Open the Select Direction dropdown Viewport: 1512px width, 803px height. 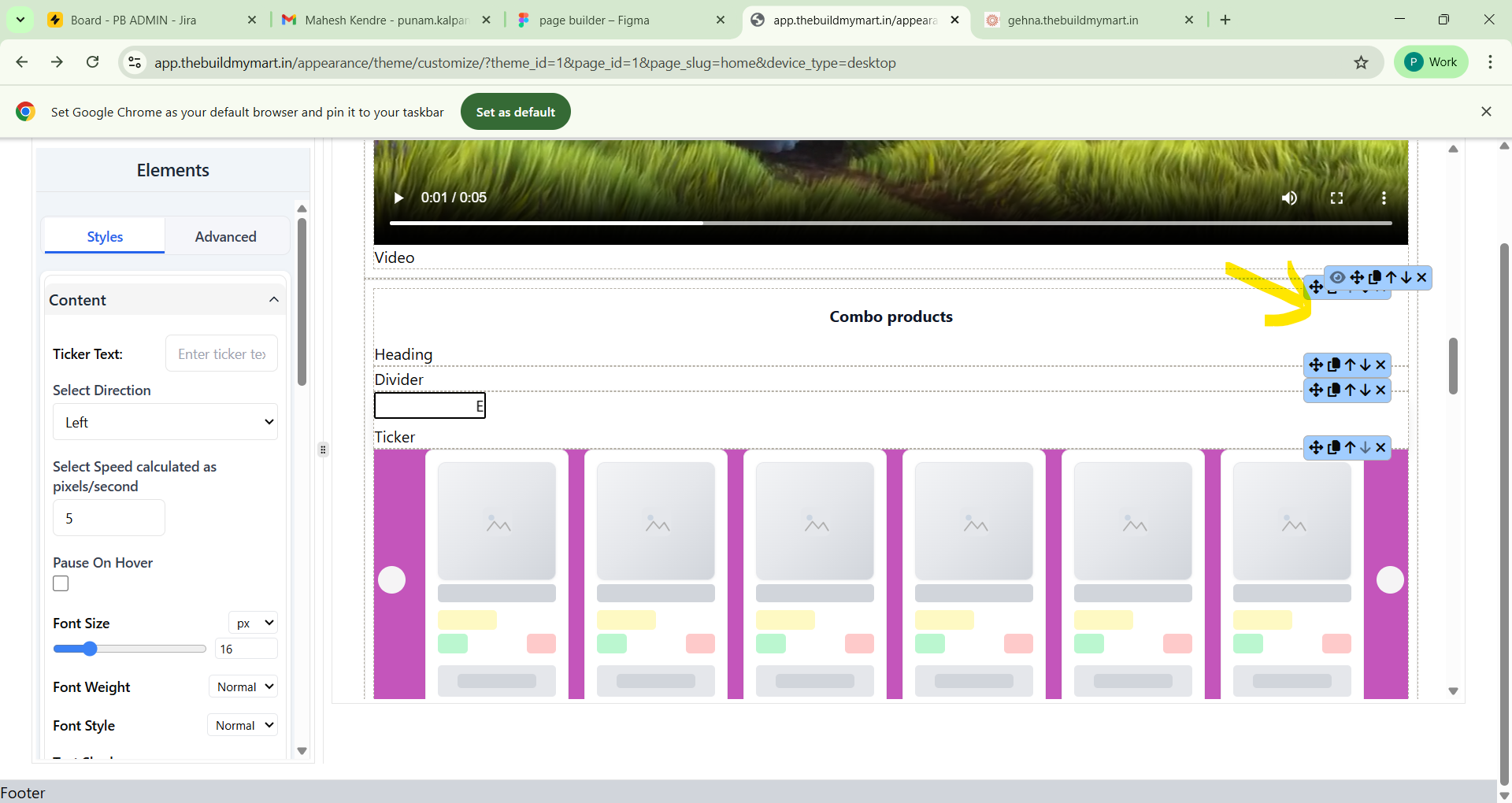click(x=165, y=422)
